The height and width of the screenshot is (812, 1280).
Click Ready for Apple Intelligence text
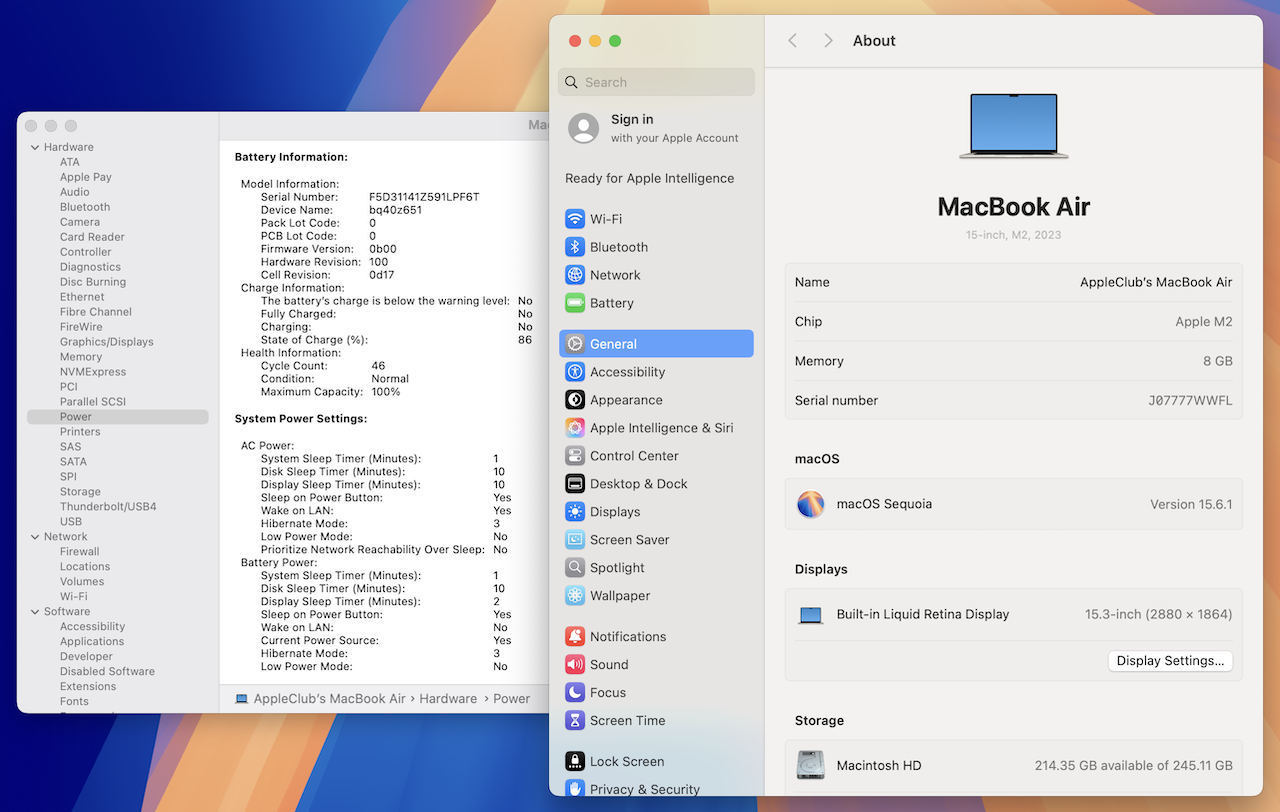click(x=650, y=178)
